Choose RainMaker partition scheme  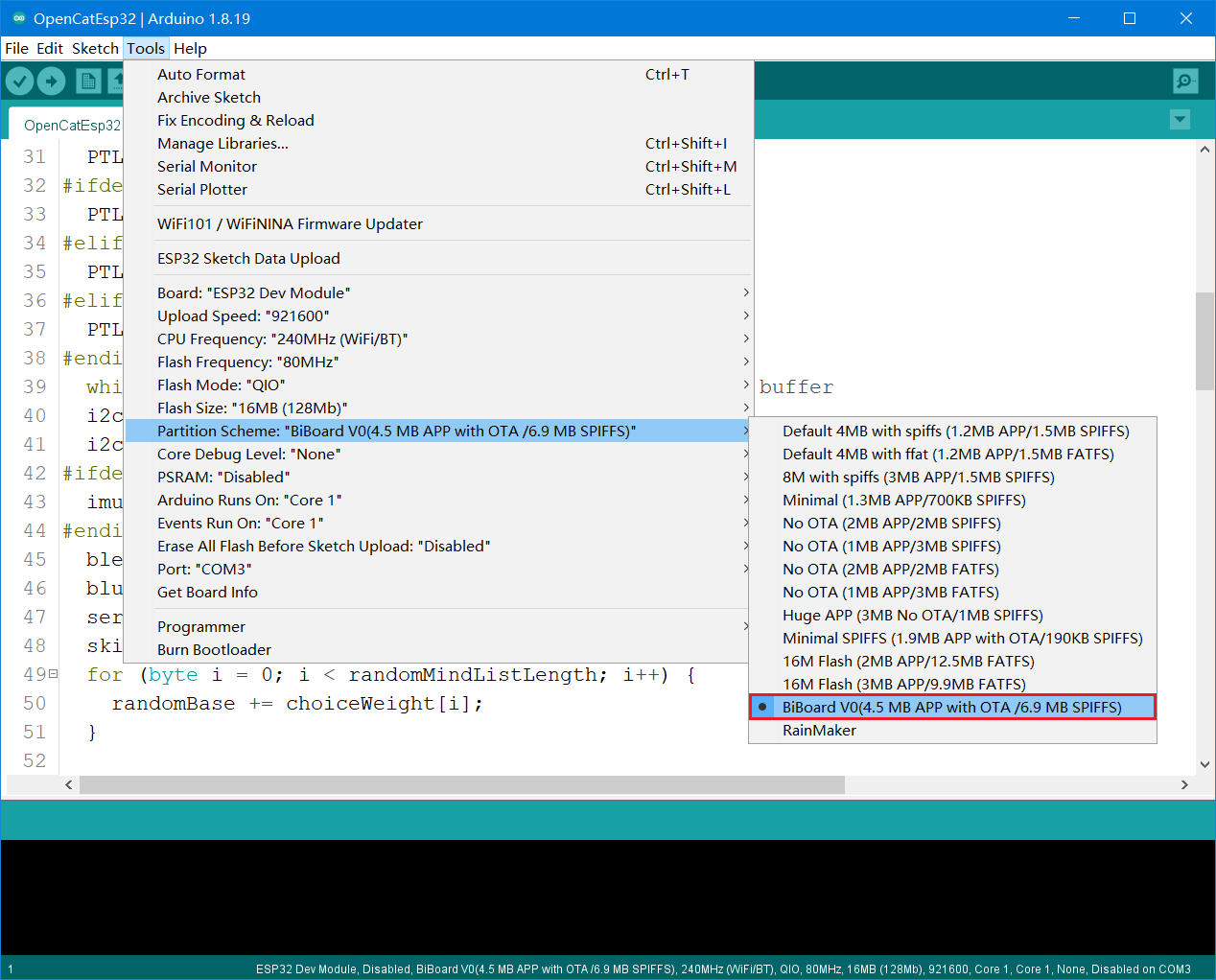(952, 730)
